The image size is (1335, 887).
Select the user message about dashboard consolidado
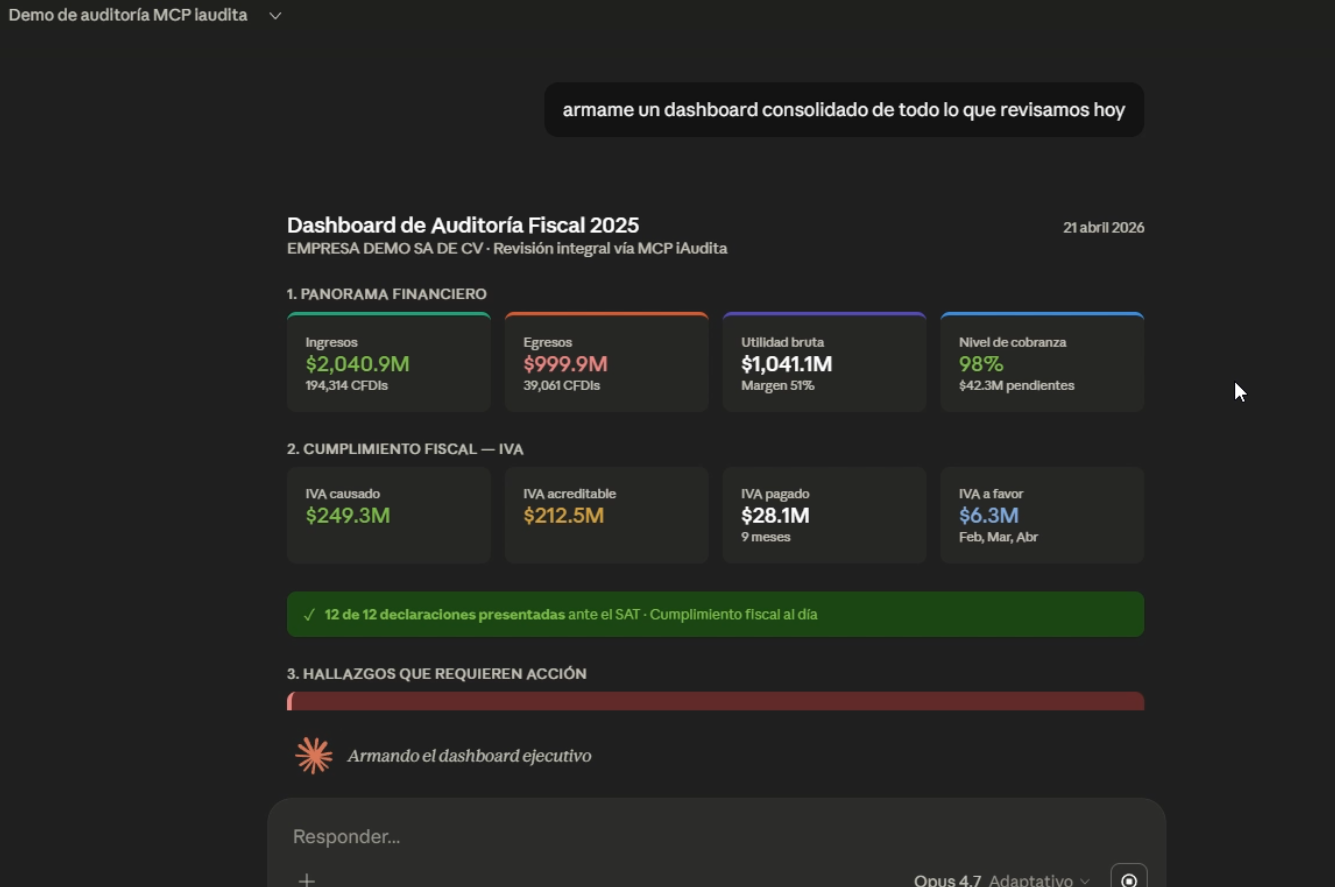pos(844,110)
